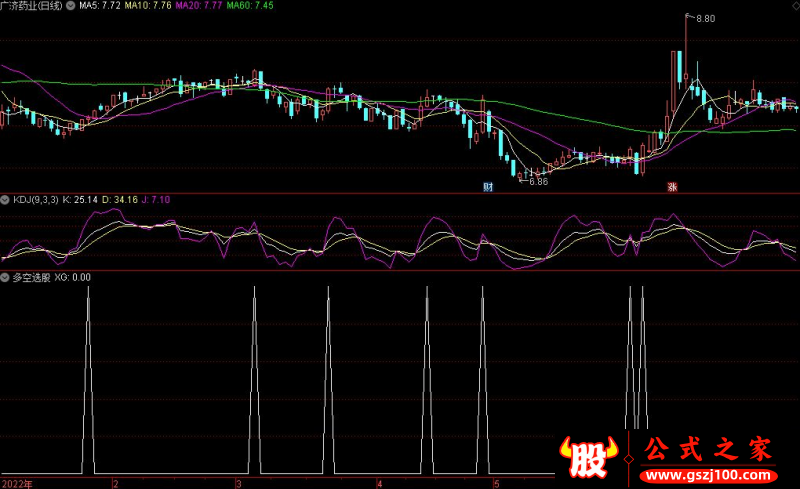Click month 3 on the time axis
800x489 pixels.
237,483
